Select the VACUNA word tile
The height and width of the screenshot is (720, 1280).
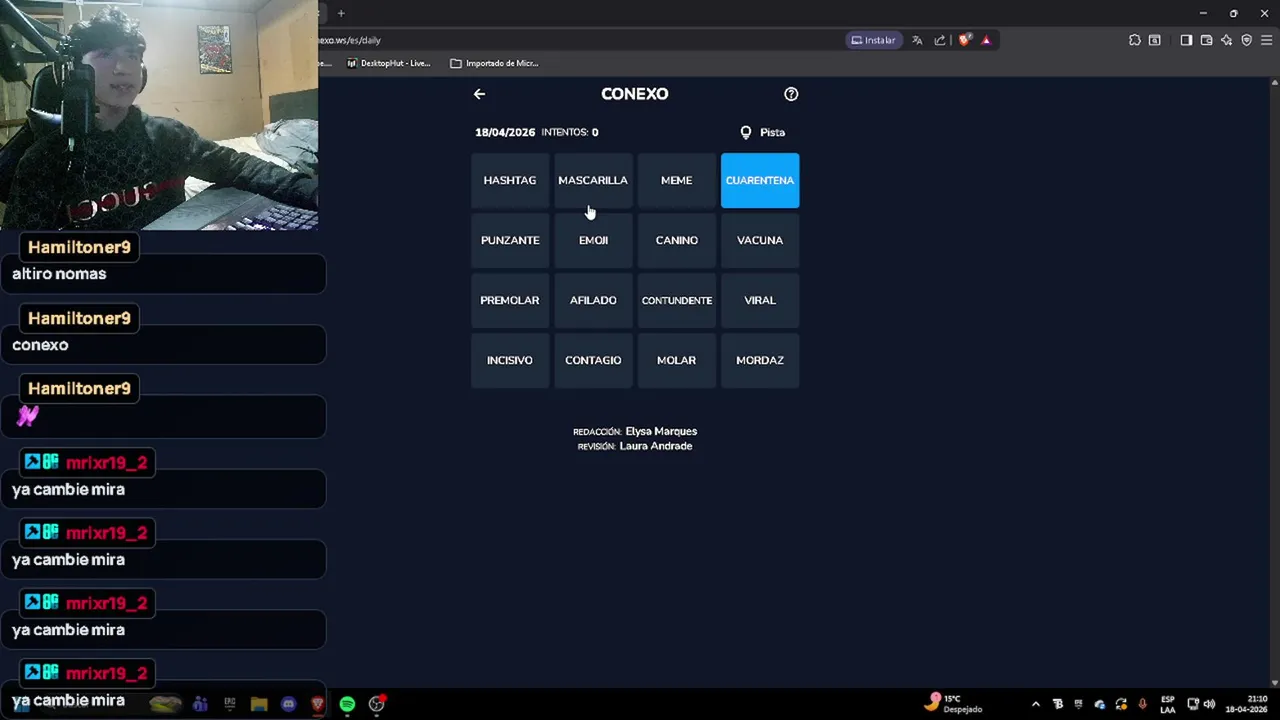point(760,240)
